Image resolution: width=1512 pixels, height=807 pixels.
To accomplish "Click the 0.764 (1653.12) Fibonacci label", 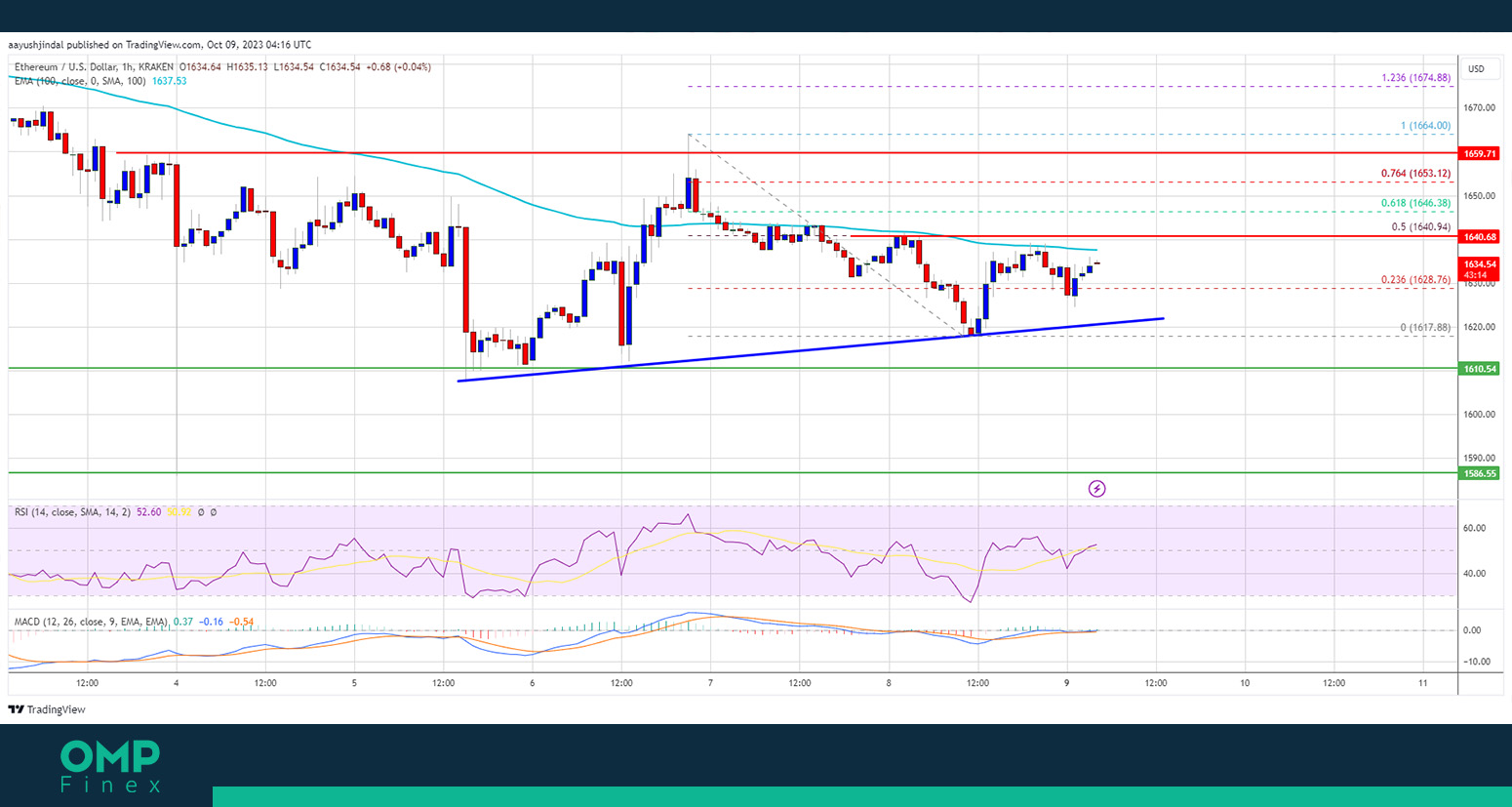I will point(1416,174).
